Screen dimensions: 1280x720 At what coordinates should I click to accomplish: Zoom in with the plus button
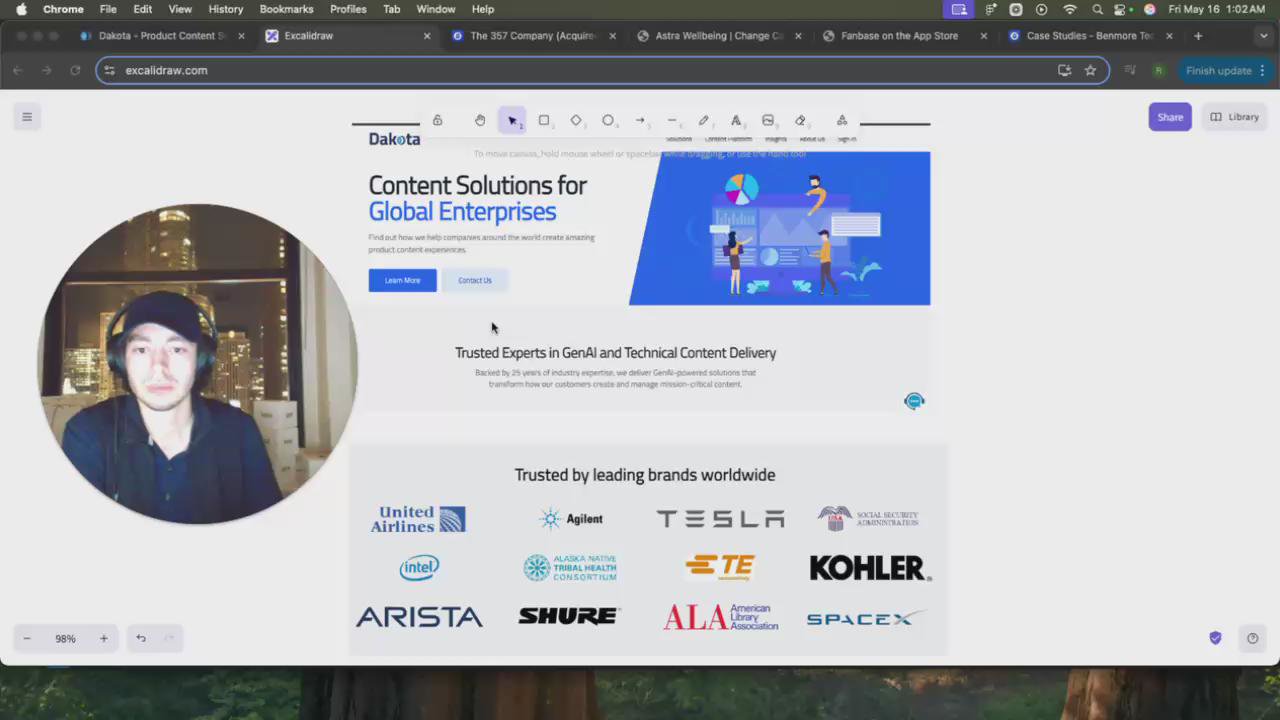(x=103, y=638)
